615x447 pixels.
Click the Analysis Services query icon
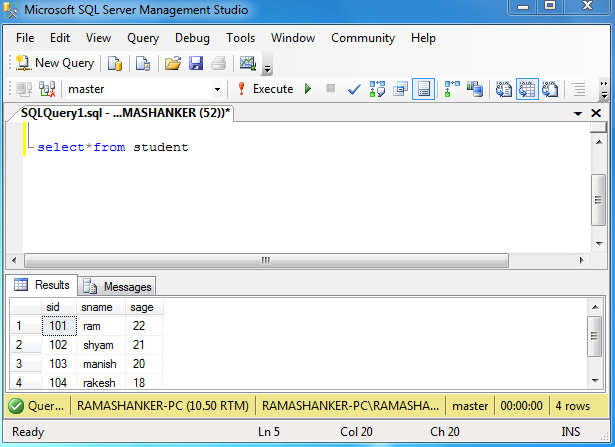tap(143, 63)
